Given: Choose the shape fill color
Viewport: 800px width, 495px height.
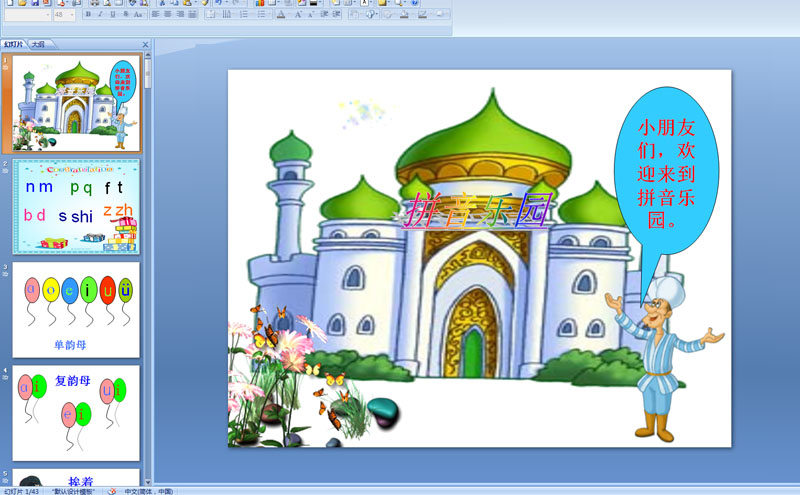Looking at the screenshot, I should pyautogui.click(x=406, y=14).
